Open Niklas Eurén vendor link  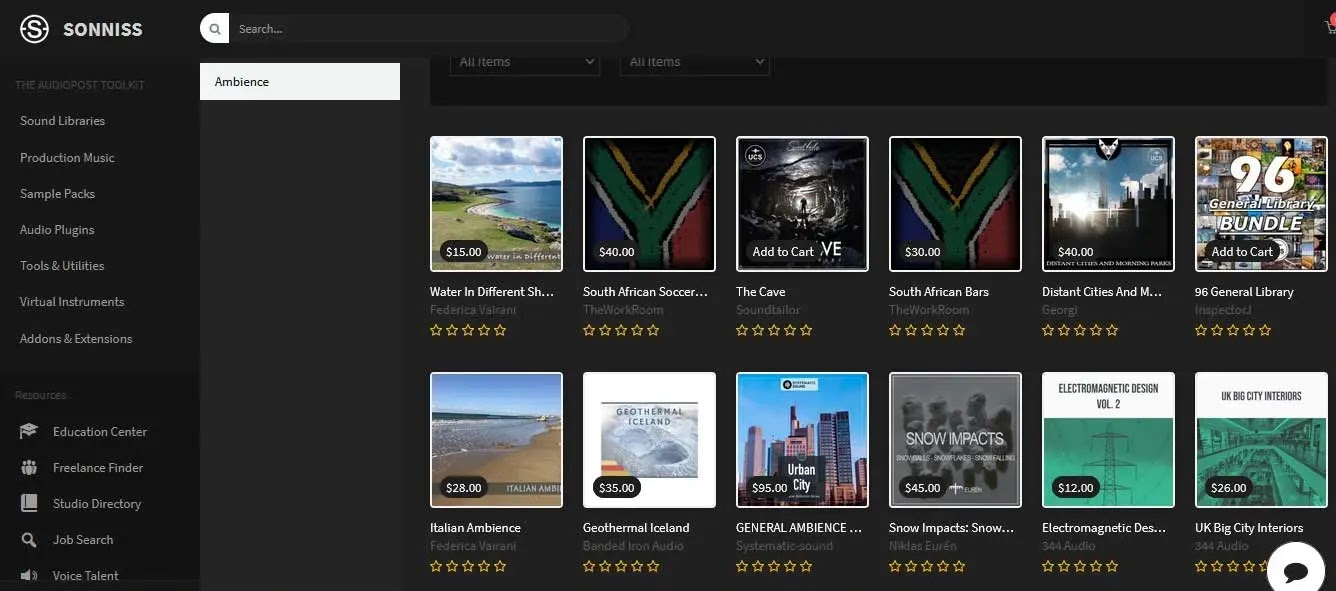click(x=923, y=546)
